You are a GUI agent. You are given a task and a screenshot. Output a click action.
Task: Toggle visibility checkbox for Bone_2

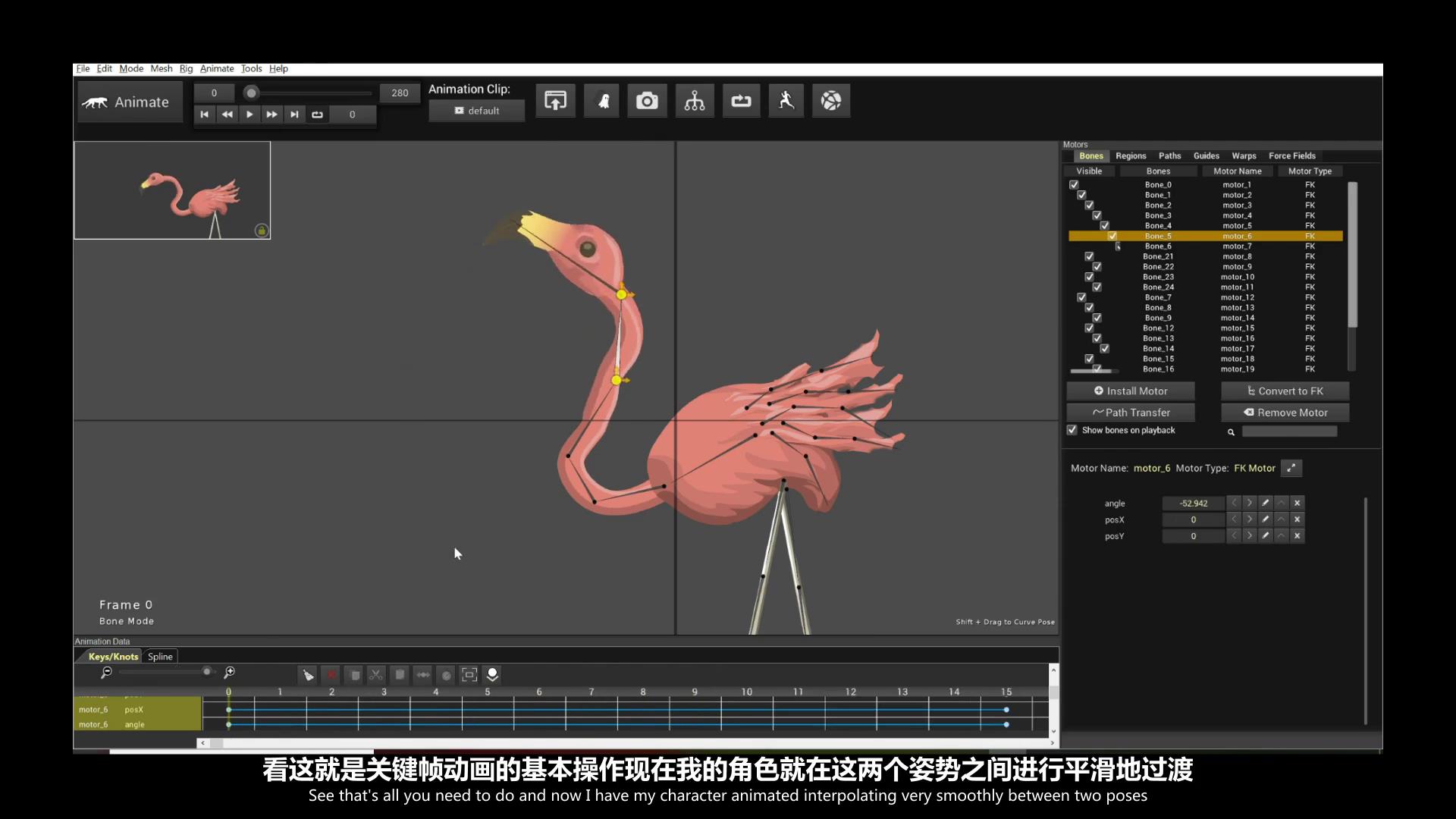(x=1089, y=206)
